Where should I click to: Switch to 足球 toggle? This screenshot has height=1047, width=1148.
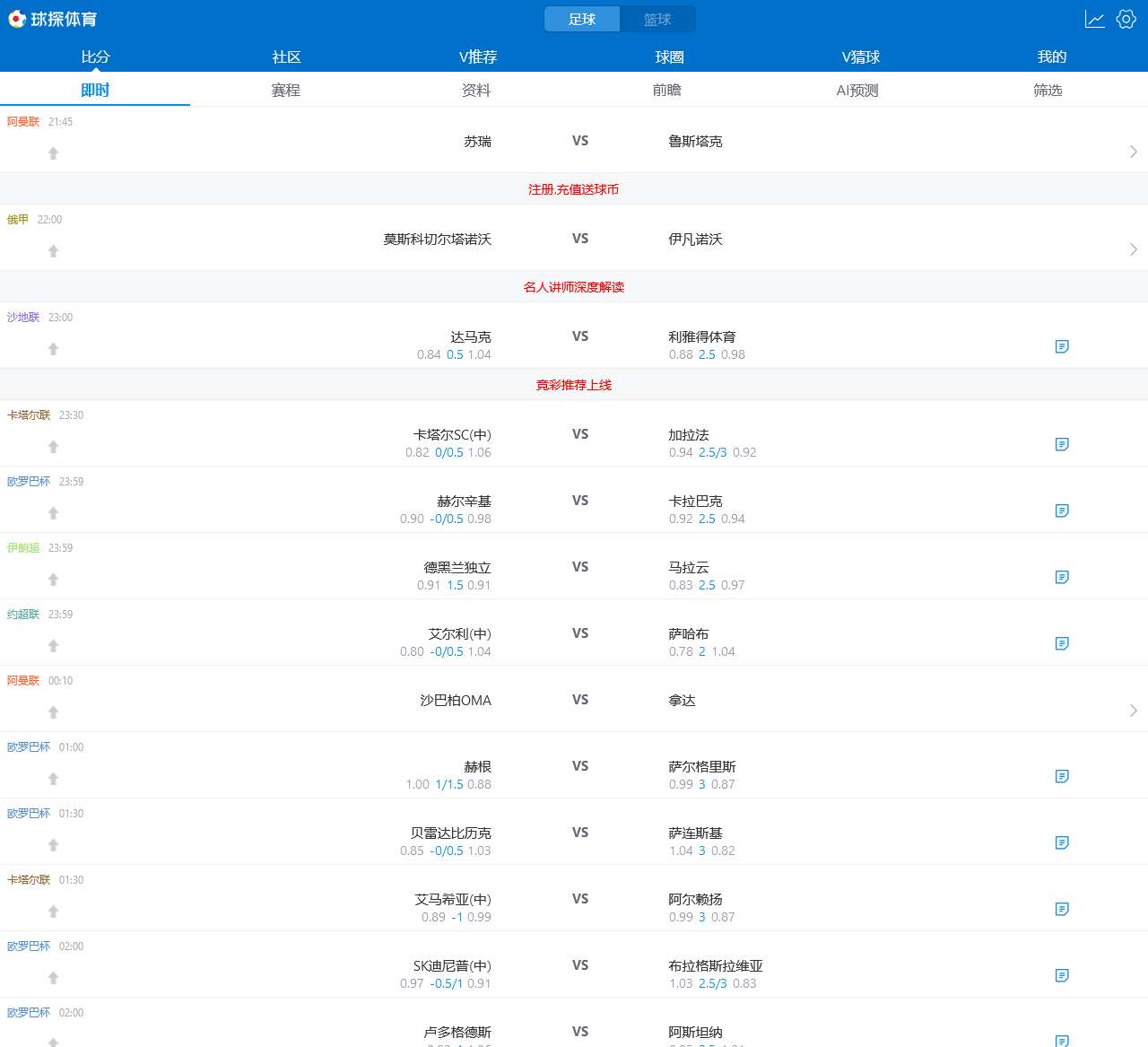582,20
